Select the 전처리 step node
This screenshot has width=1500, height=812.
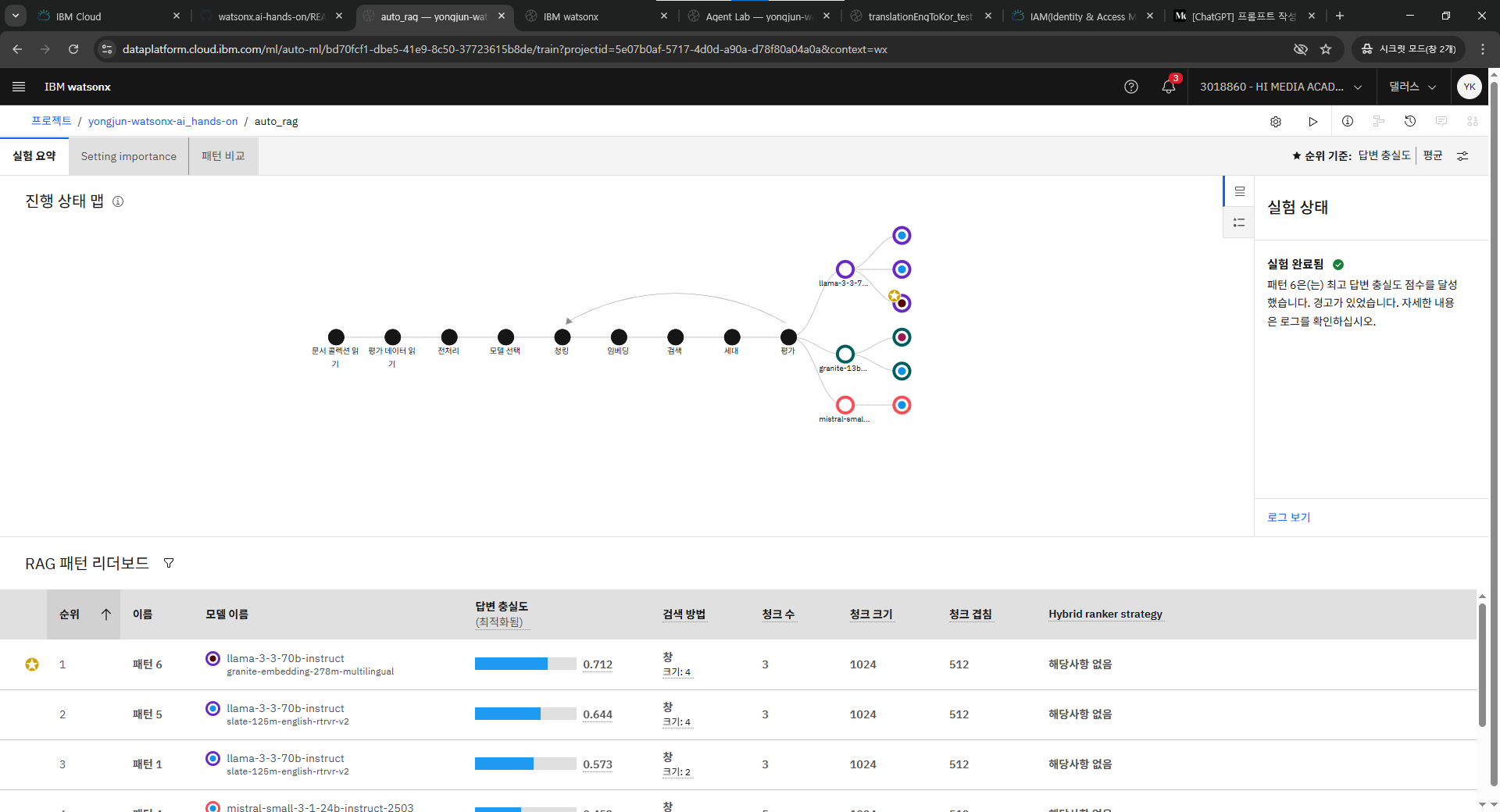click(x=449, y=337)
